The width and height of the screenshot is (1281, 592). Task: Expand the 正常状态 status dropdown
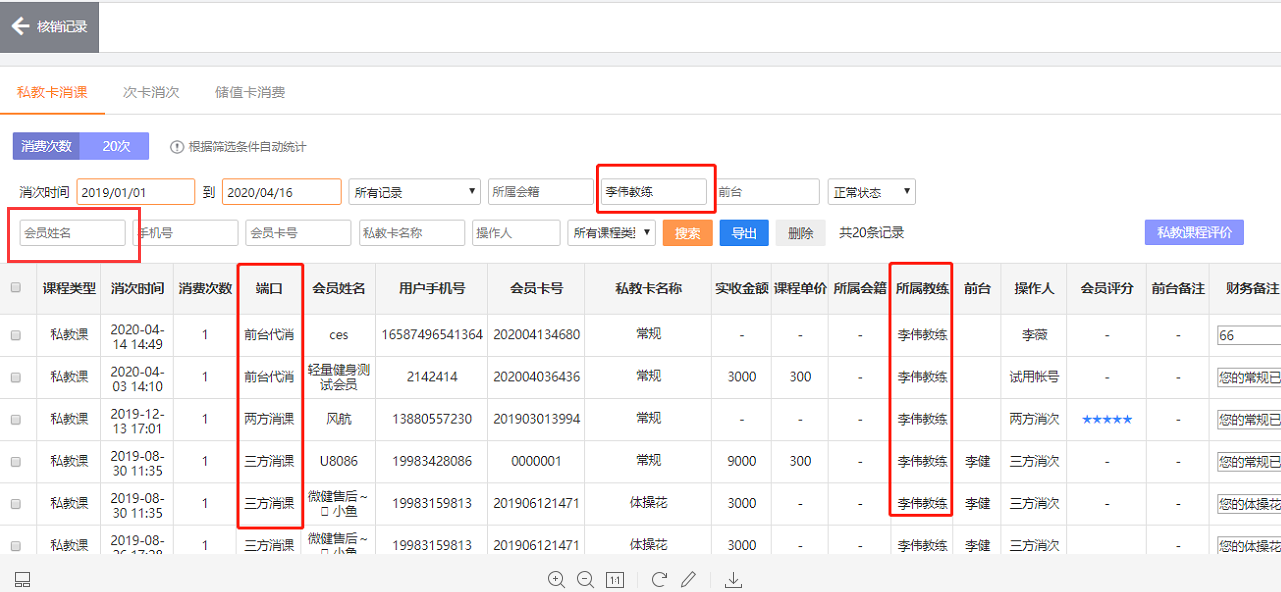[871, 192]
